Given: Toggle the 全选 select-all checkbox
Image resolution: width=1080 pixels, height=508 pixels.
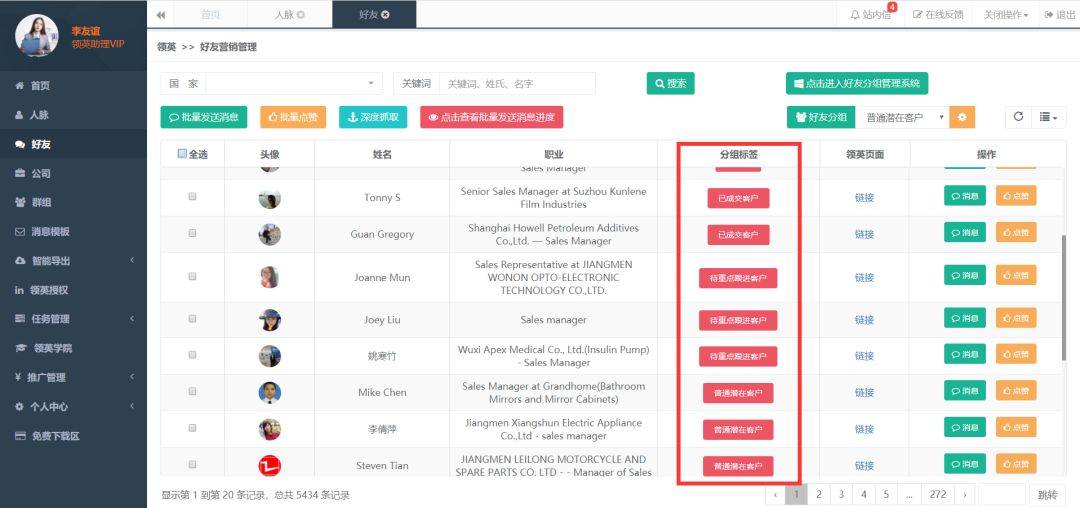Looking at the screenshot, I should [182, 154].
